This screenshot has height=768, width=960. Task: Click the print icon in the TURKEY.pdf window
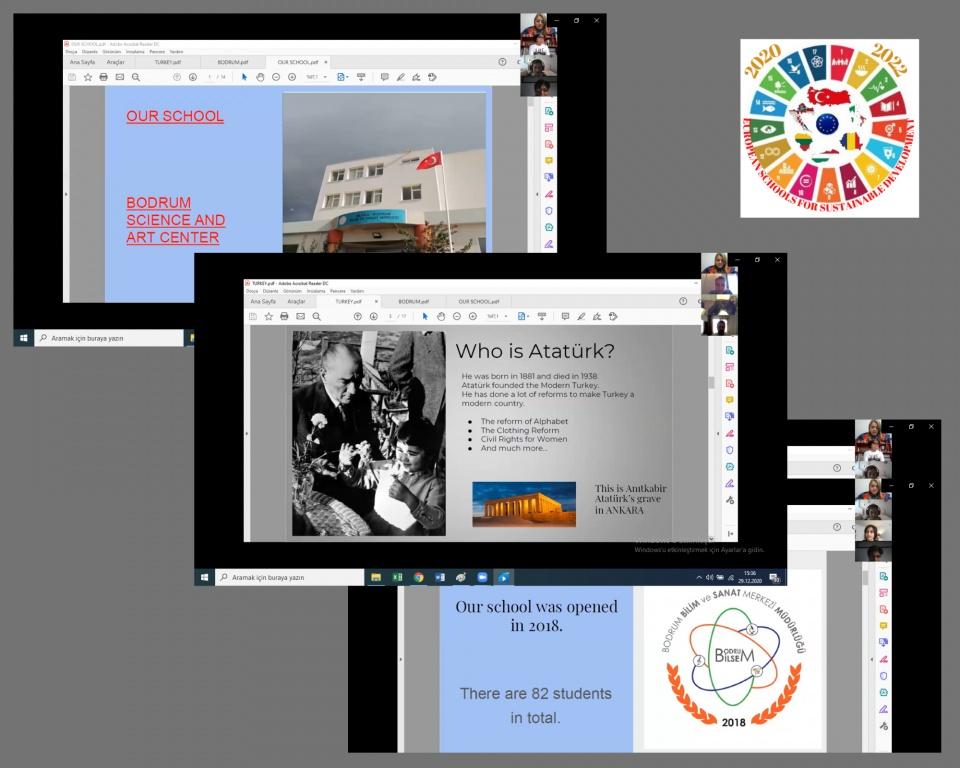284,316
